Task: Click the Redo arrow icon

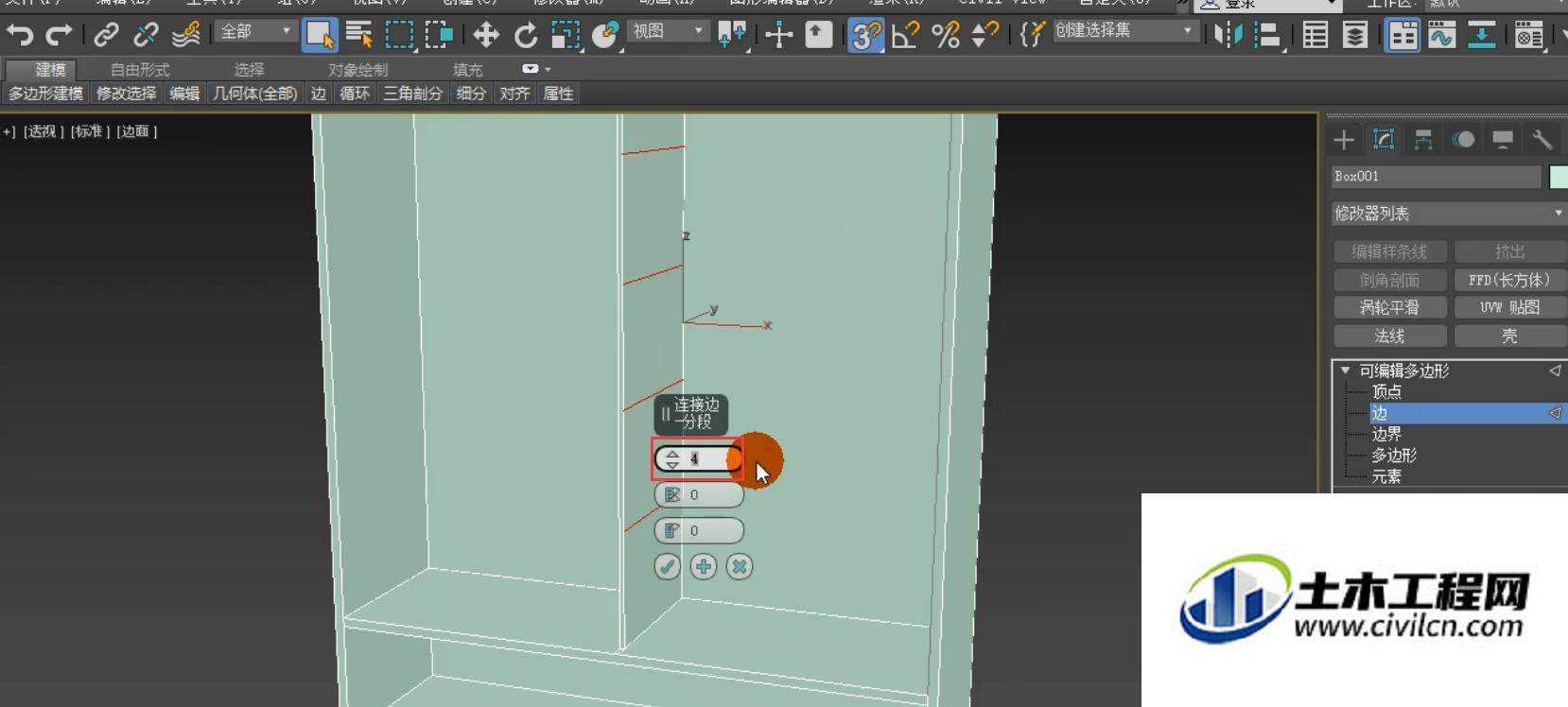Action: click(x=59, y=36)
